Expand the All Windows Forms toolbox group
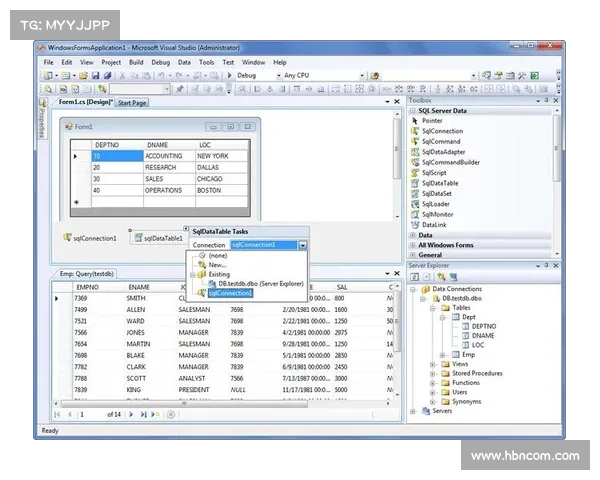Viewport: 600px width, 480px height. [x=413, y=245]
